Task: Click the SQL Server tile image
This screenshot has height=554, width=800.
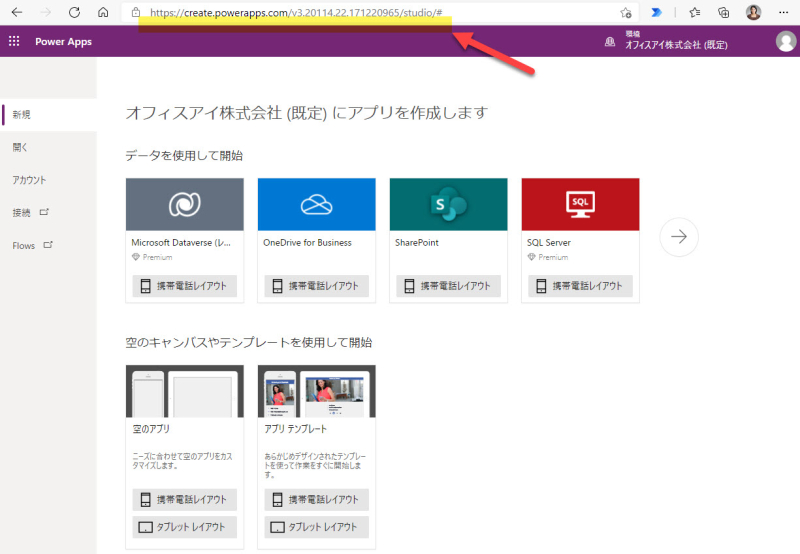Action: click(580, 204)
